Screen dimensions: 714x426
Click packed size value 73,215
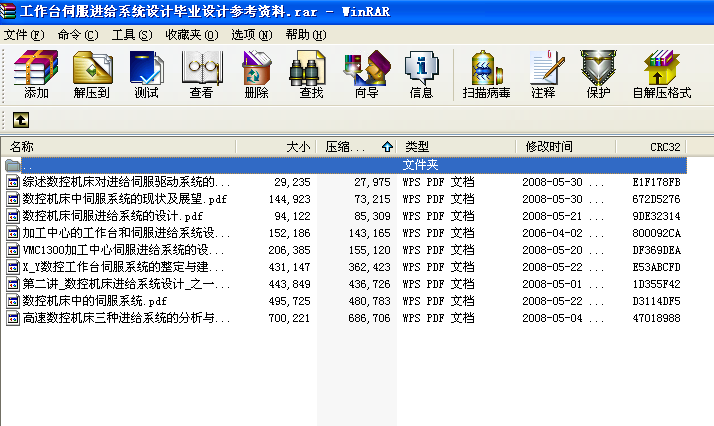coord(372,199)
